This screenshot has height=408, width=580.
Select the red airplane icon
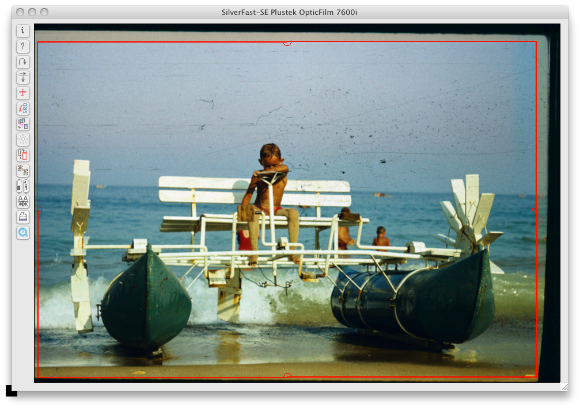(23, 93)
